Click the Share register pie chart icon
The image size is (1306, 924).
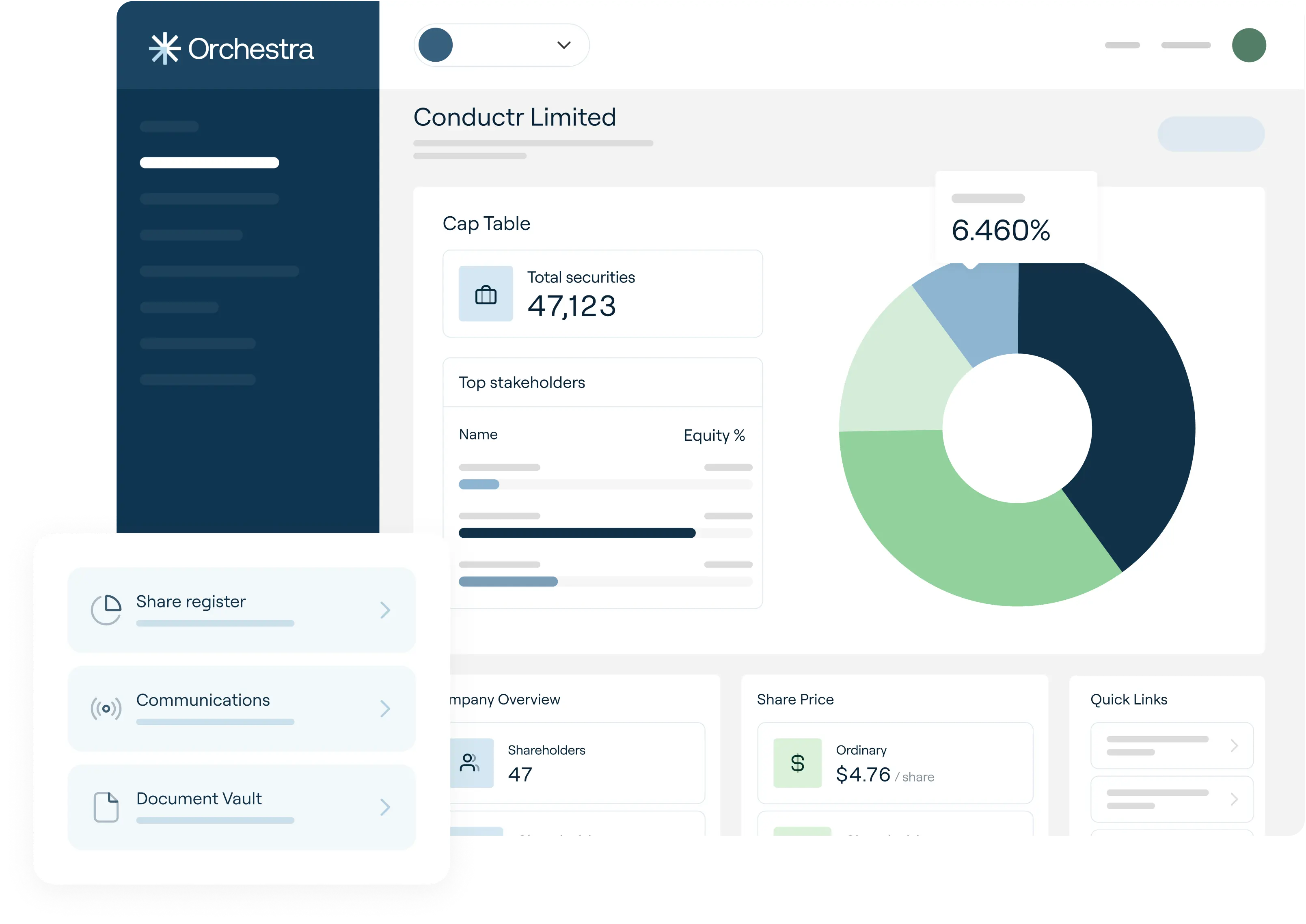tap(106, 610)
